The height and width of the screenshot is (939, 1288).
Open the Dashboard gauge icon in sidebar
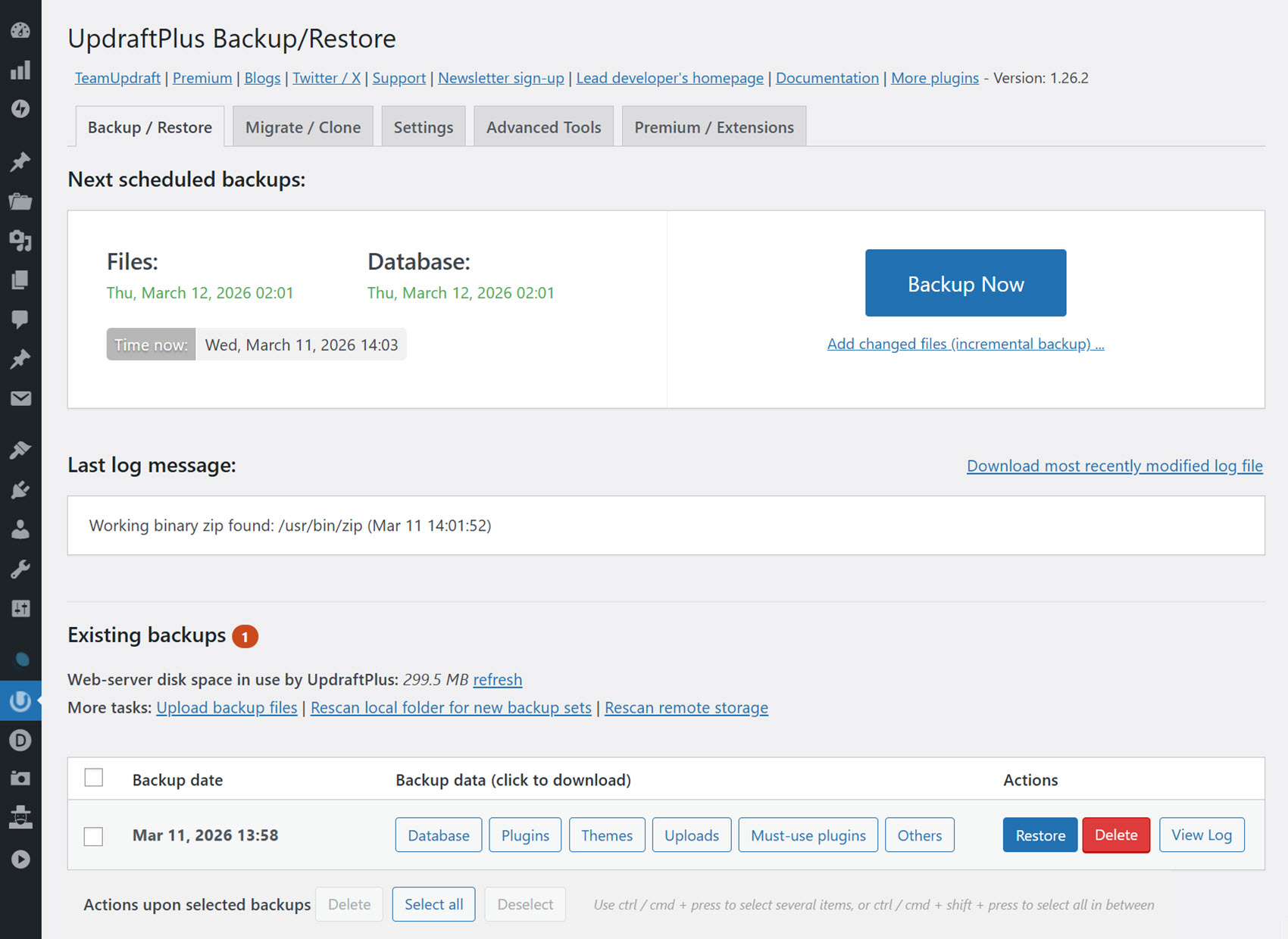[20, 30]
